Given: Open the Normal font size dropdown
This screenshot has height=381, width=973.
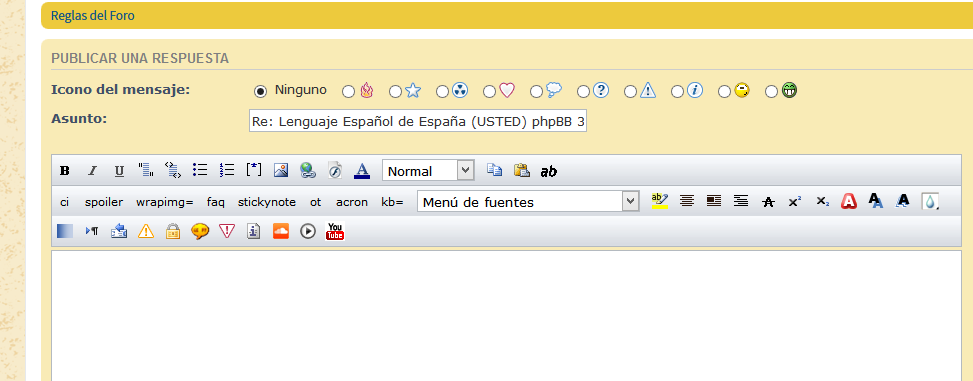Looking at the screenshot, I should point(428,171).
